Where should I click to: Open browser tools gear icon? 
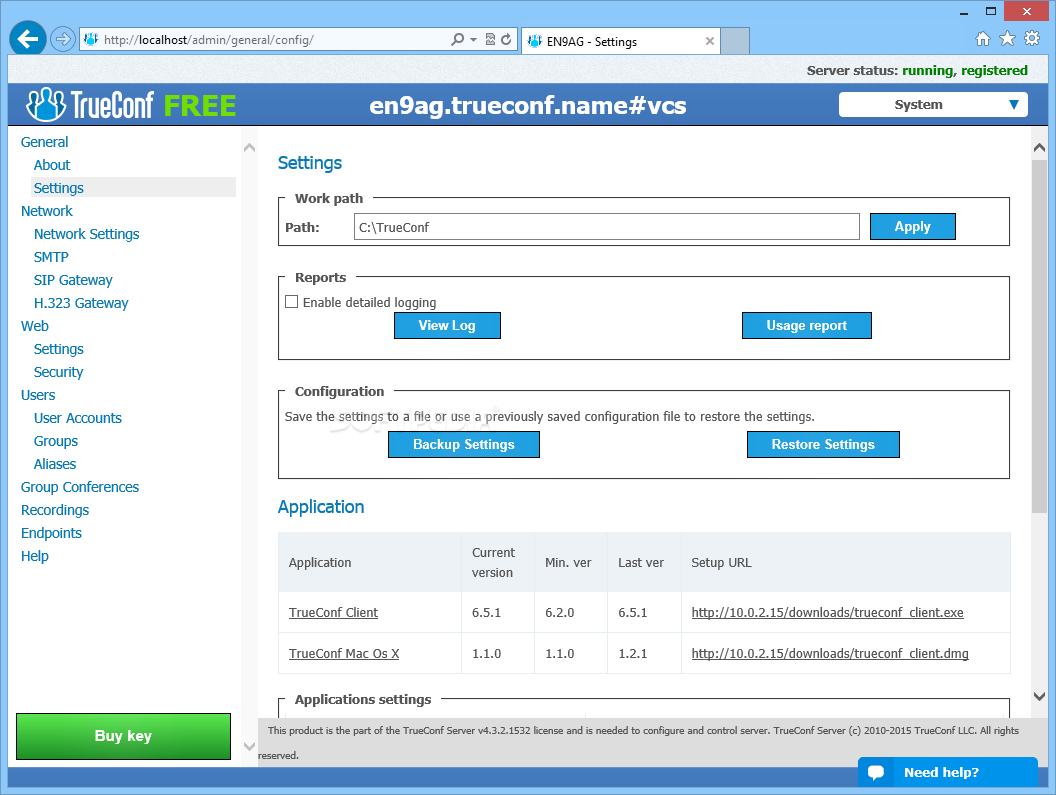[1032, 38]
